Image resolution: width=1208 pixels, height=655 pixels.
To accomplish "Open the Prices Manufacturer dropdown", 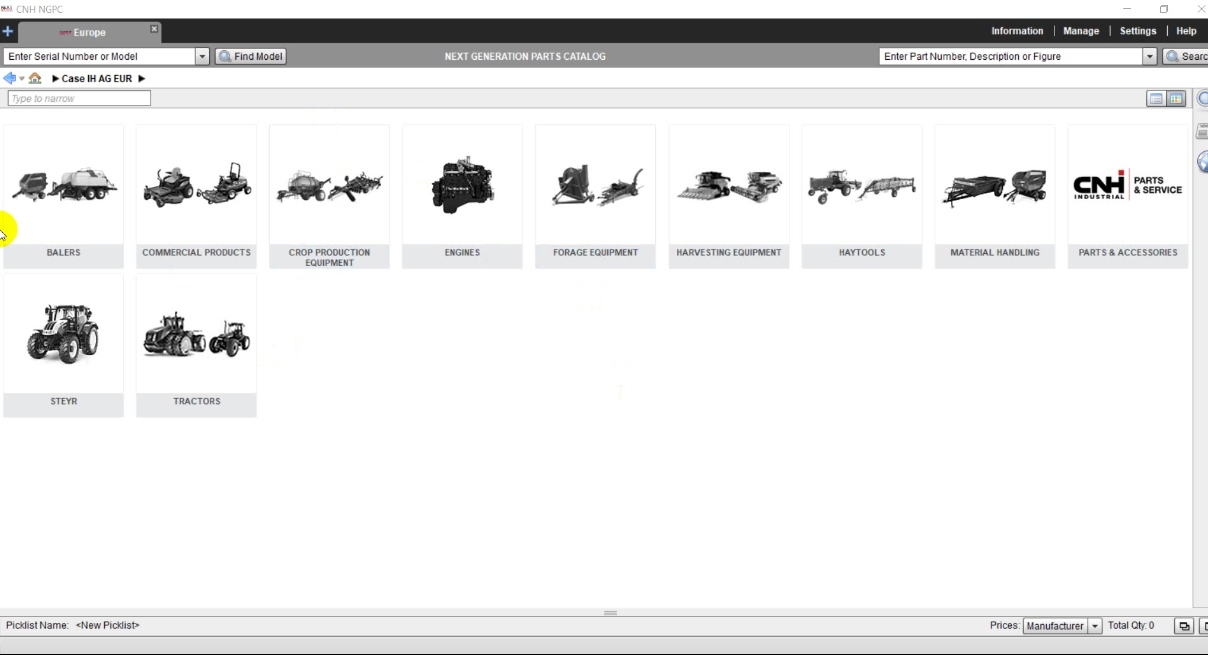I will click(x=1062, y=626).
